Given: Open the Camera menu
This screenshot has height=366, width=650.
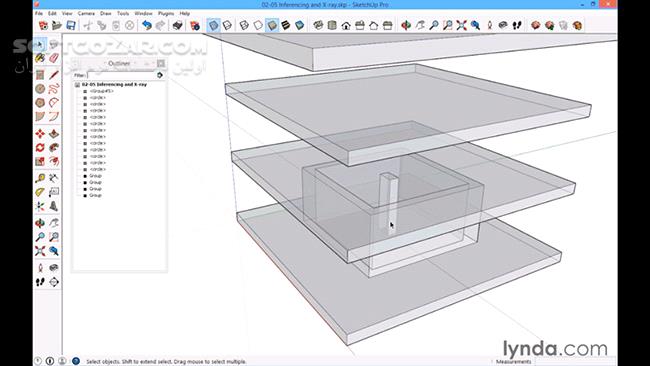Looking at the screenshot, I should coord(86,13).
